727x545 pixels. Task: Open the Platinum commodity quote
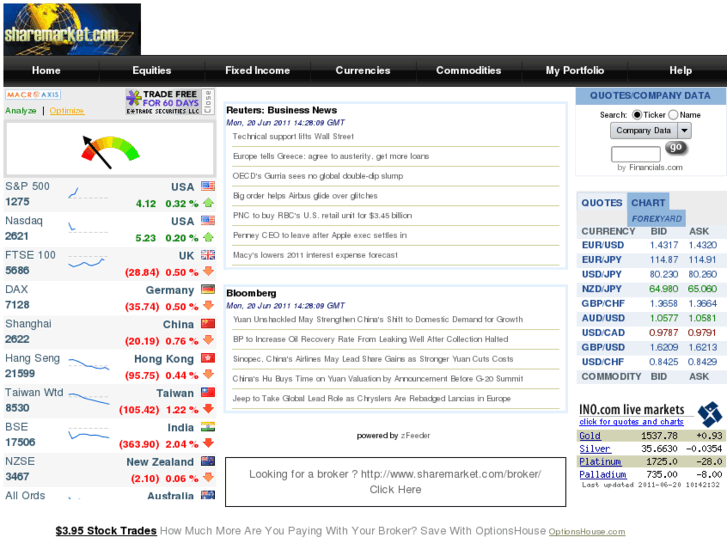(600, 462)
